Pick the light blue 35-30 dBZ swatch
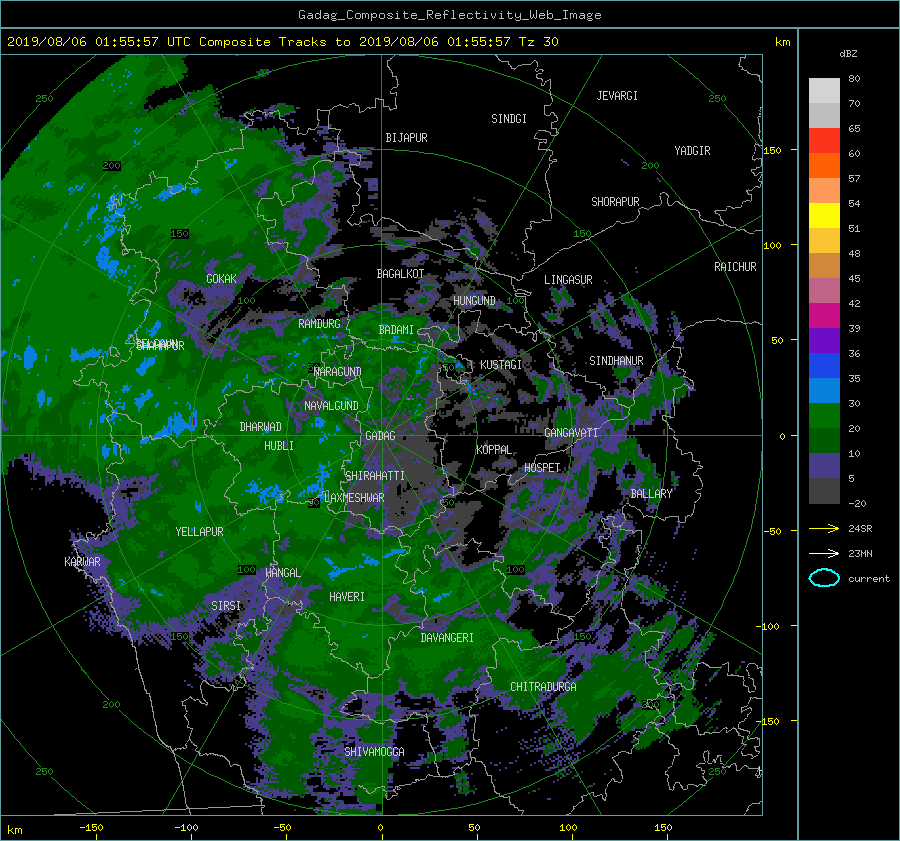This screenshot has height=841, width=900. (824, 391)
